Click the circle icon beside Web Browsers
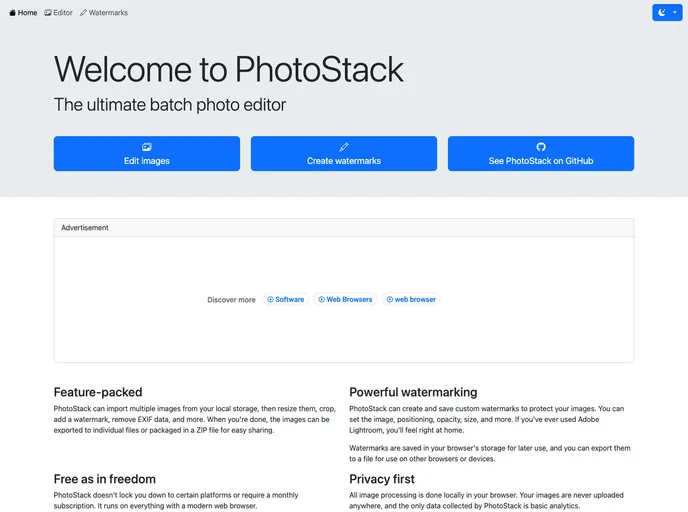The height and width of the screenshot is (512, 688). pyautogui.click(x=321, y=299)
